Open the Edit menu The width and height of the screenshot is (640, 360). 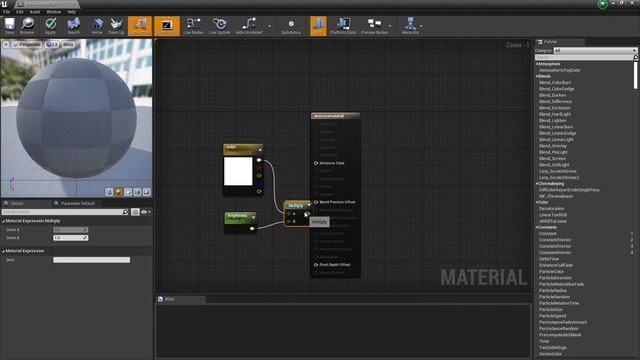20,12
